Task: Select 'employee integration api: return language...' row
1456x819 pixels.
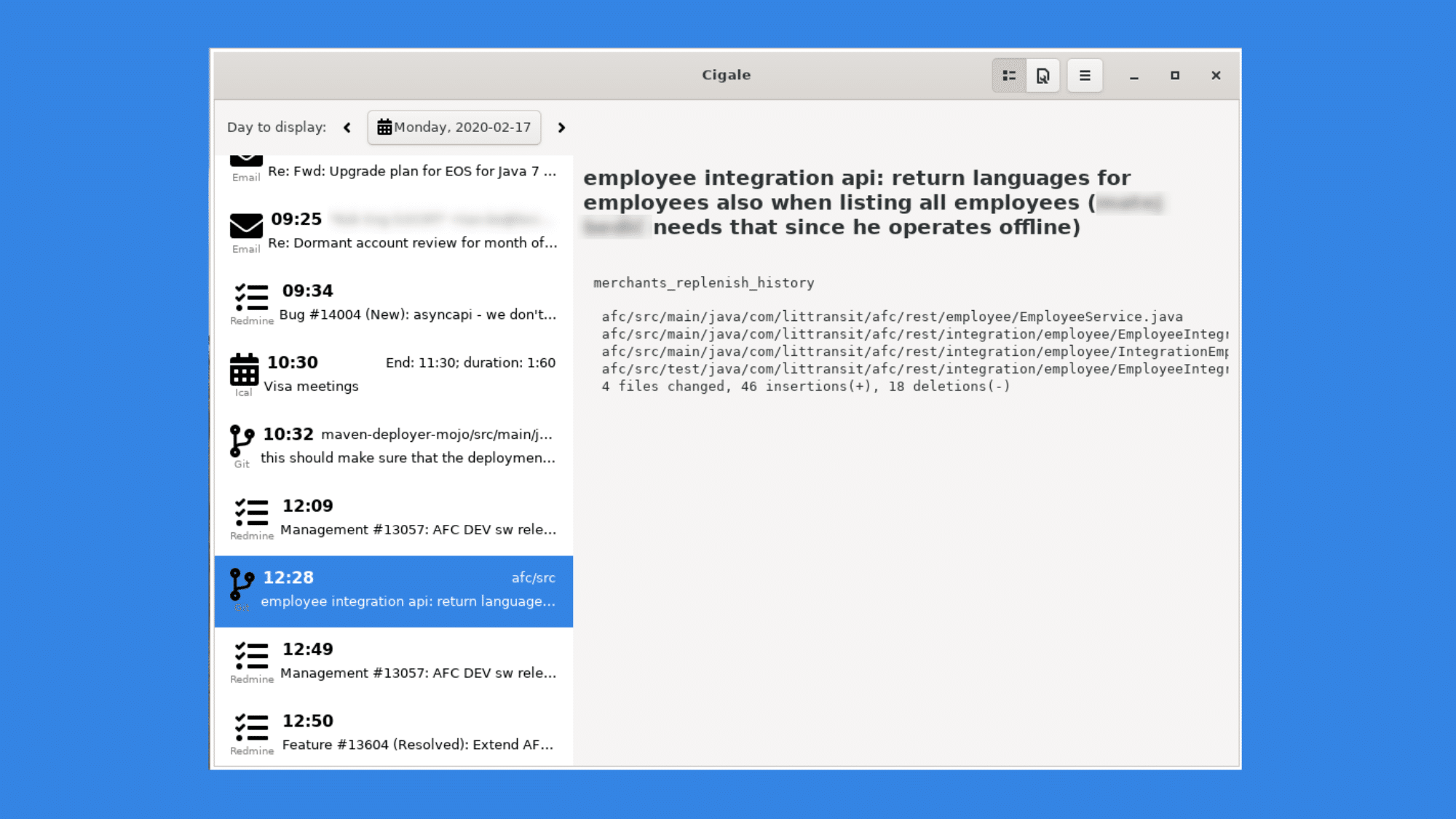Action: click(394, 591)
